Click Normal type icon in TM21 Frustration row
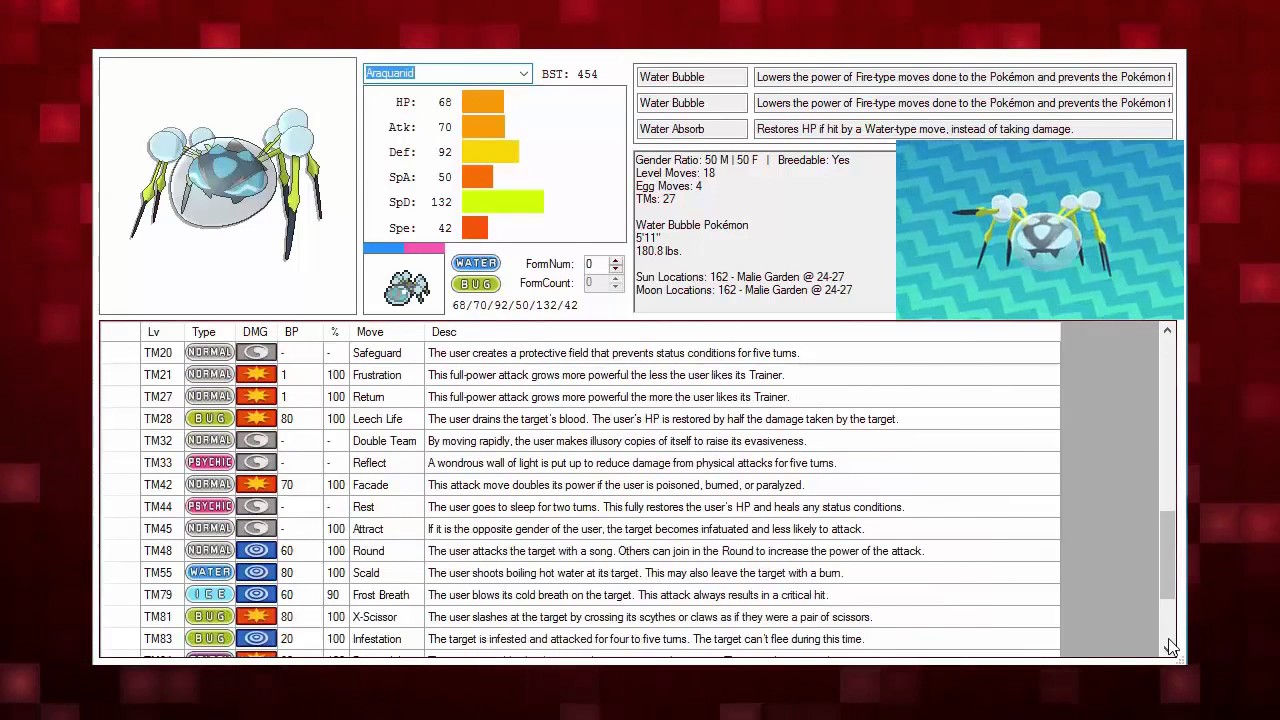The width and height of the screenshot is (1280, 720). pos(209,375)
